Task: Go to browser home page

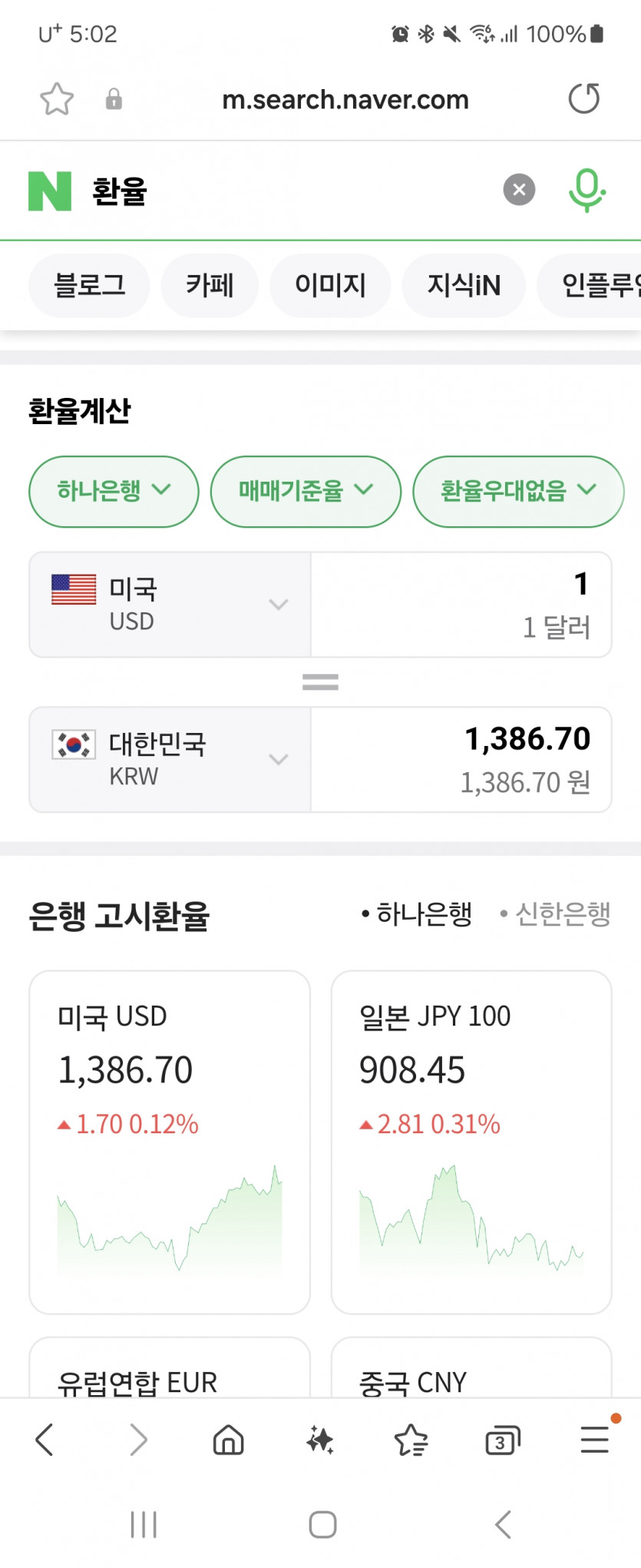Action: [x=228, y=1440]
